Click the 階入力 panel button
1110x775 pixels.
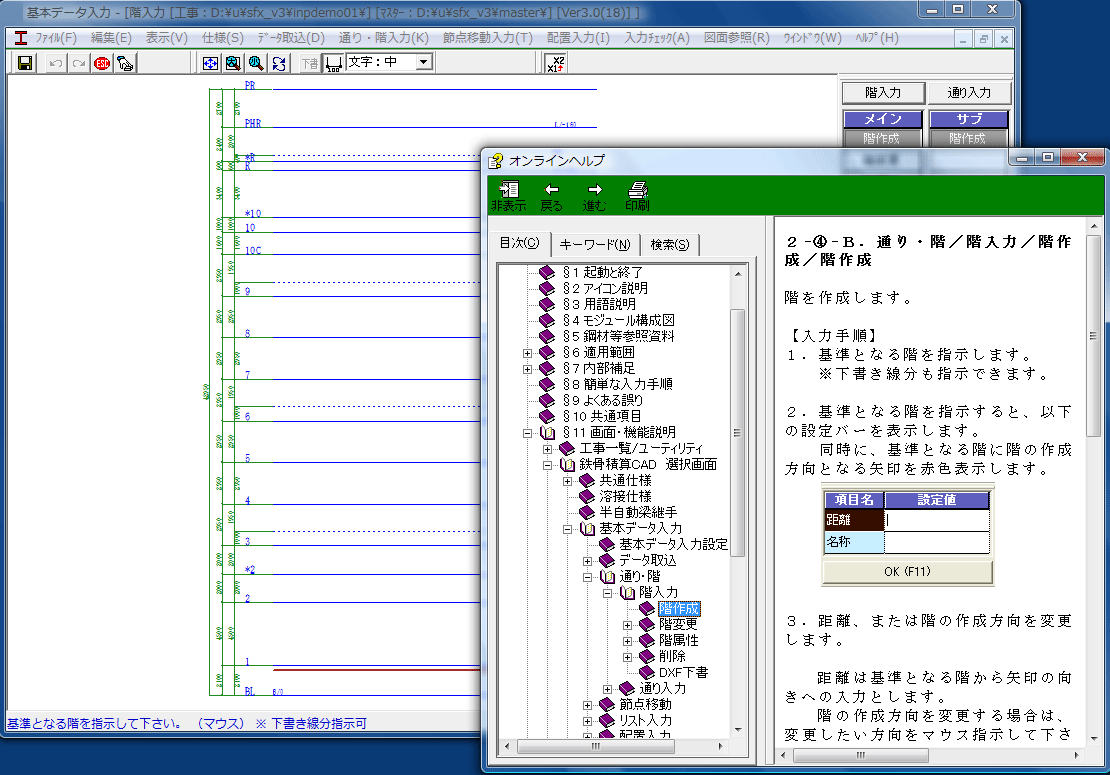tap(883, 93)
